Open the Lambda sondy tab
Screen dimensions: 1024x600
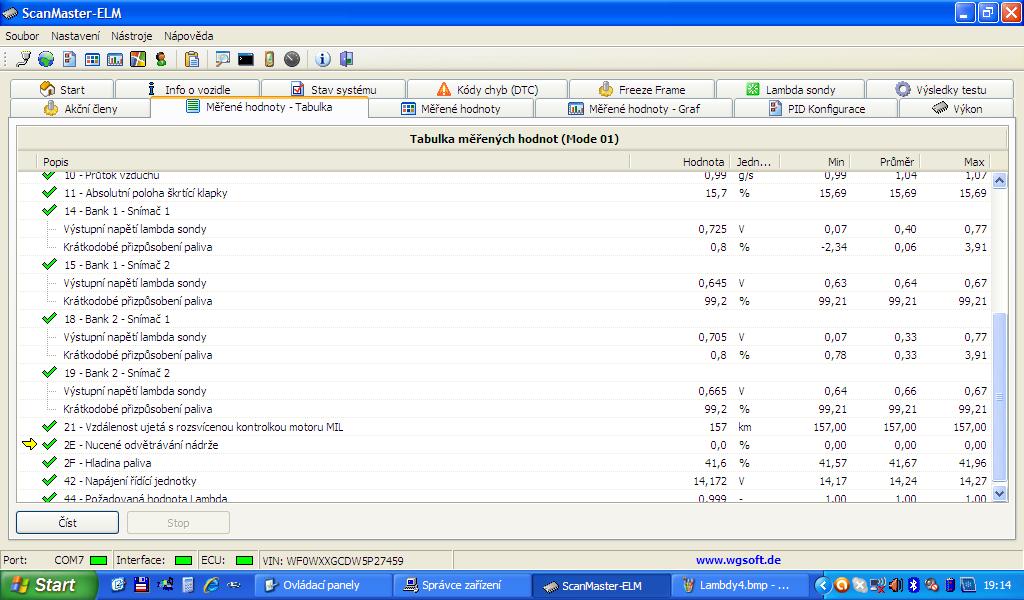pyautogui.click(x=790, y=89)
